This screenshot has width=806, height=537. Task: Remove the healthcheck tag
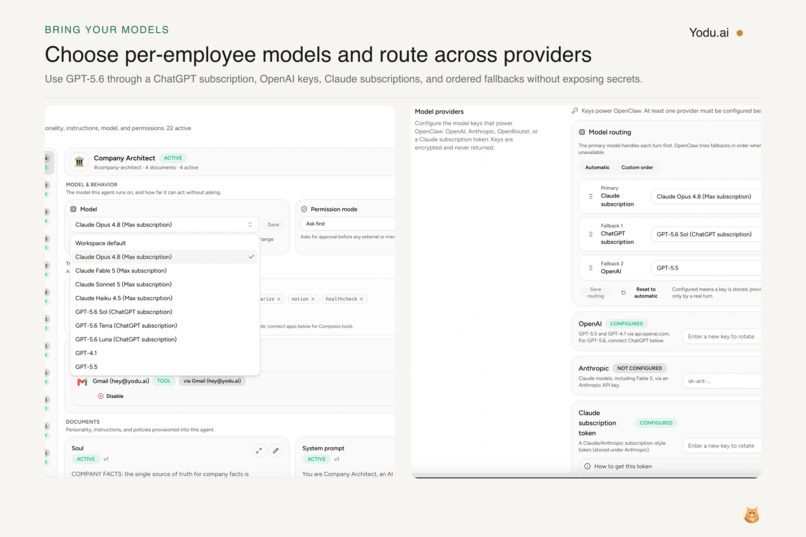click(x=361, y=299)
